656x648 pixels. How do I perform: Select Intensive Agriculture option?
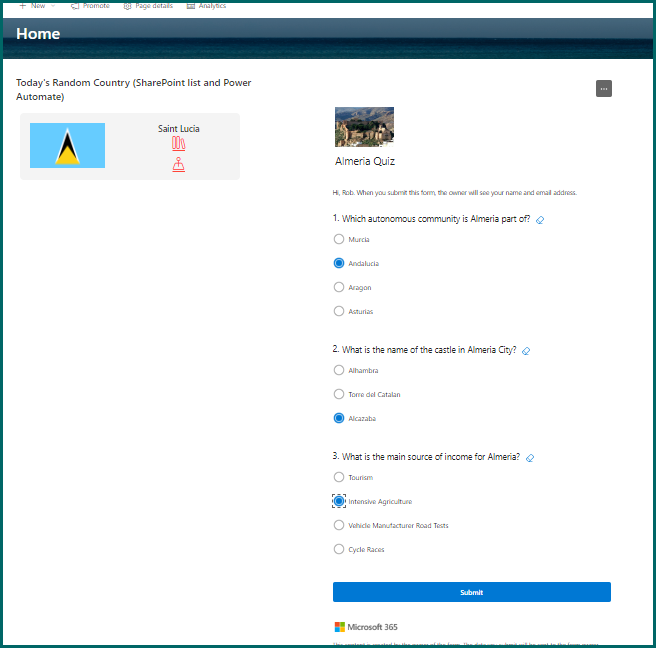(339, 501)
